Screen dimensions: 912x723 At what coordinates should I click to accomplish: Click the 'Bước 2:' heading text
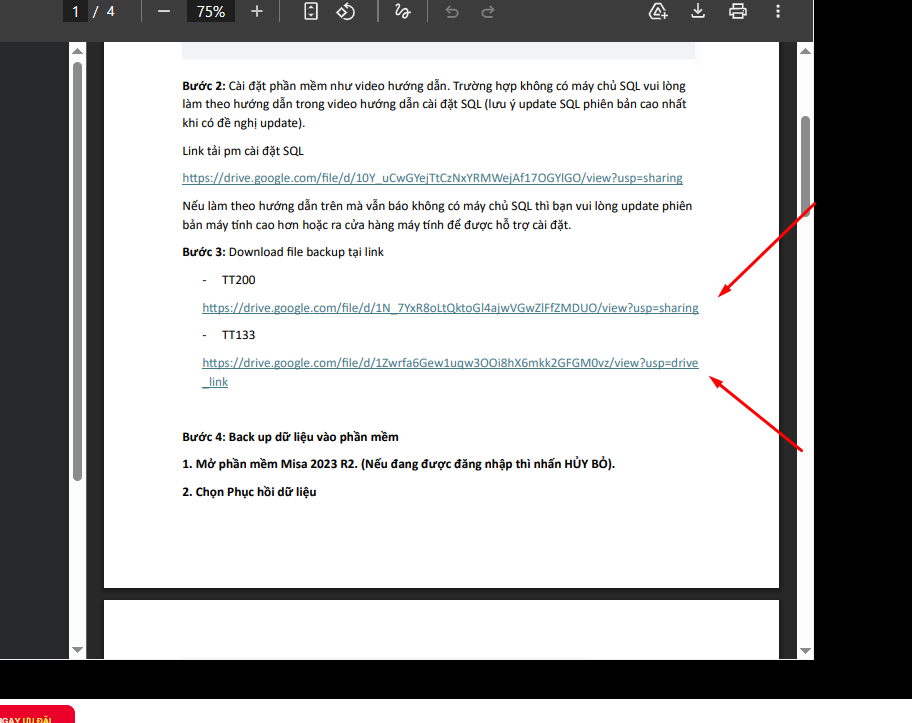pyautogui.click(x=204, y=86)
